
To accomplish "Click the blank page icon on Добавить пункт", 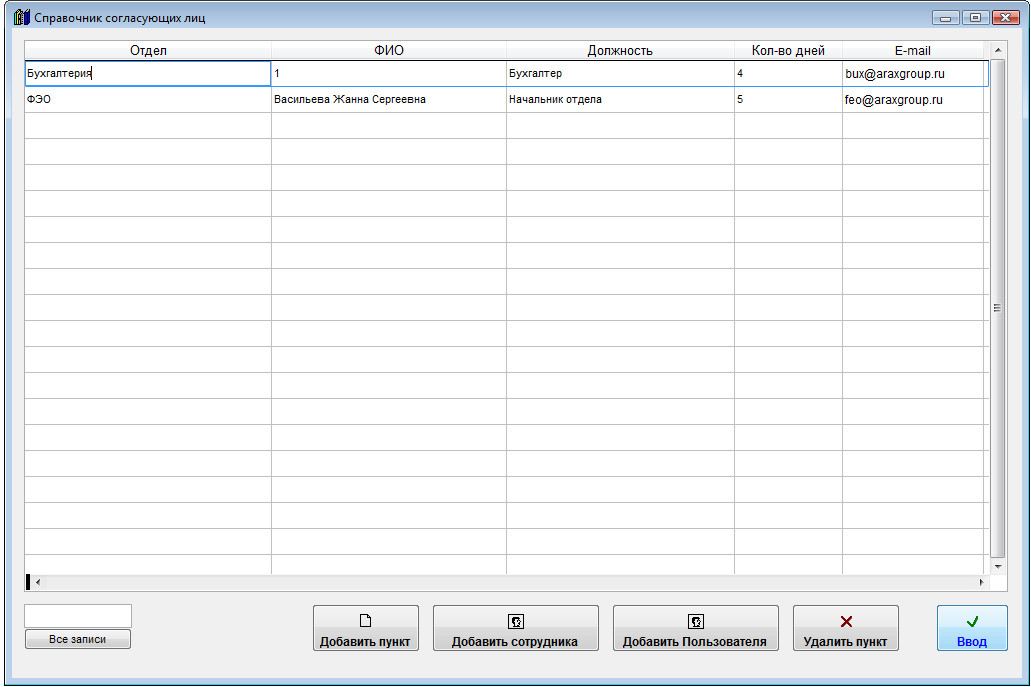I will pyautogui.click(x=366, y=621).
